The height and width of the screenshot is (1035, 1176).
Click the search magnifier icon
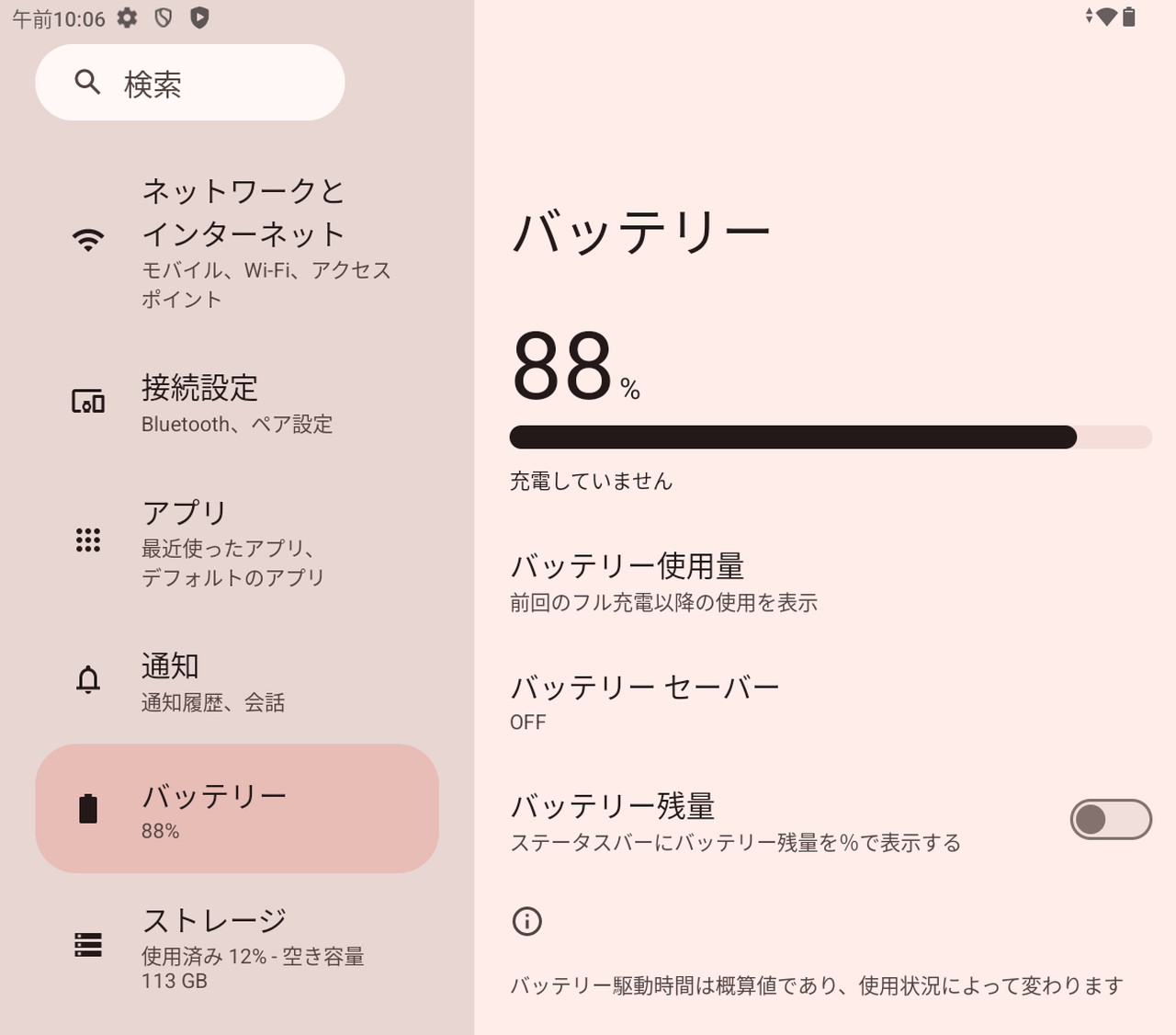87,83
